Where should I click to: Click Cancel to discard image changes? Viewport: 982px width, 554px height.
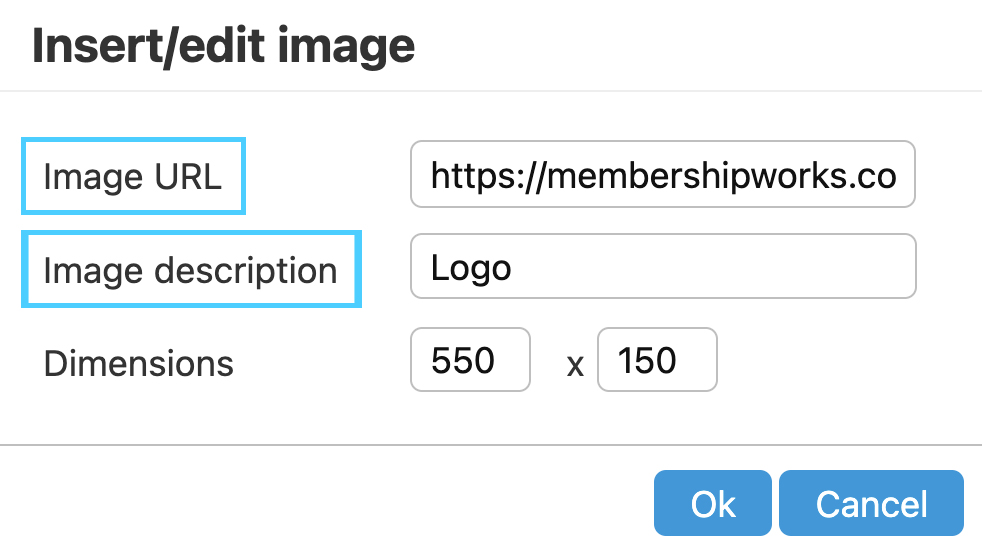(871, 503)
